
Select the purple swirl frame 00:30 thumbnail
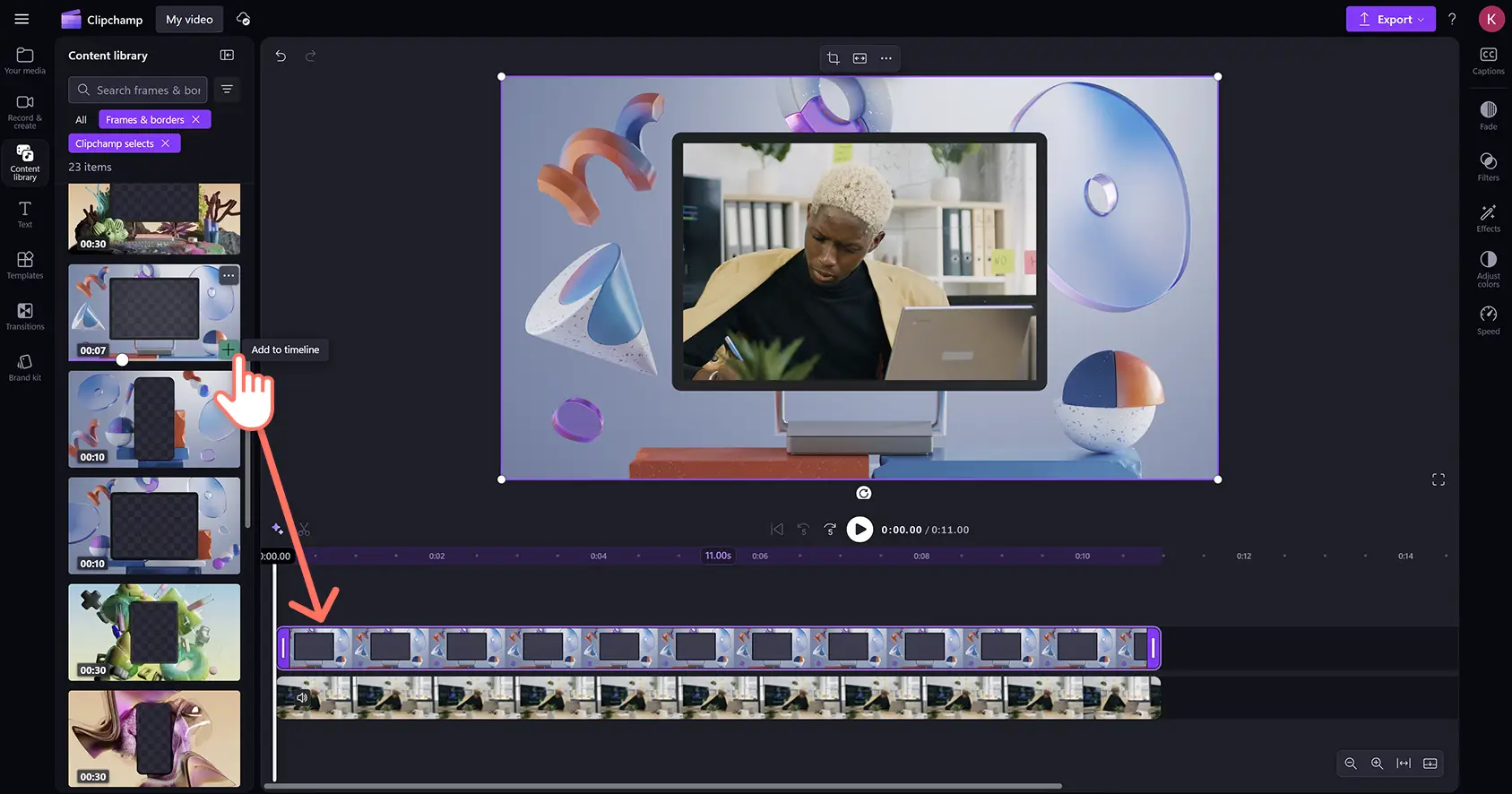click(154, 739)
